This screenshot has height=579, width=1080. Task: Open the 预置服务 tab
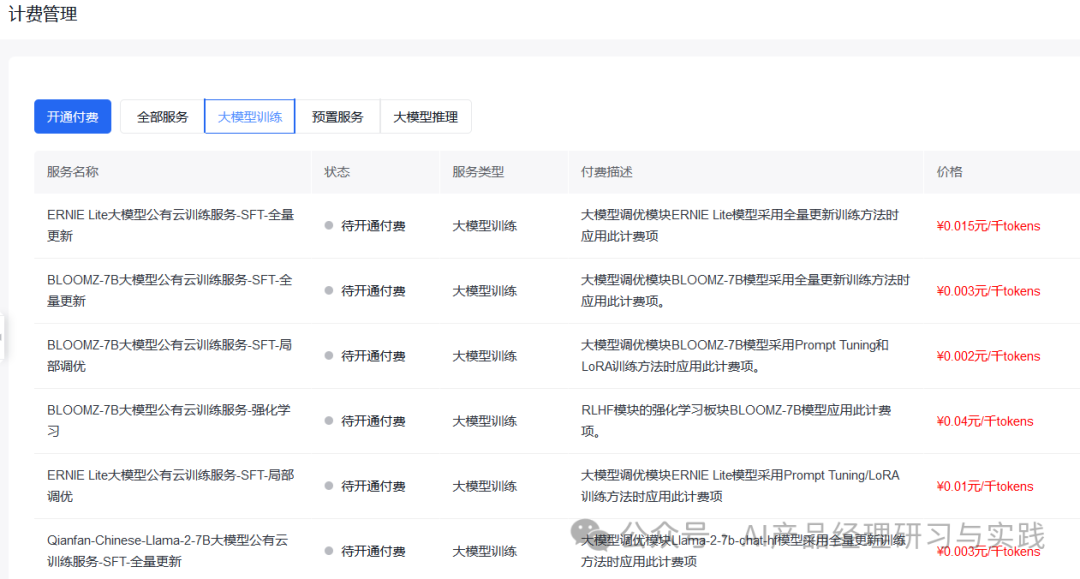click(x=338, y=117)
